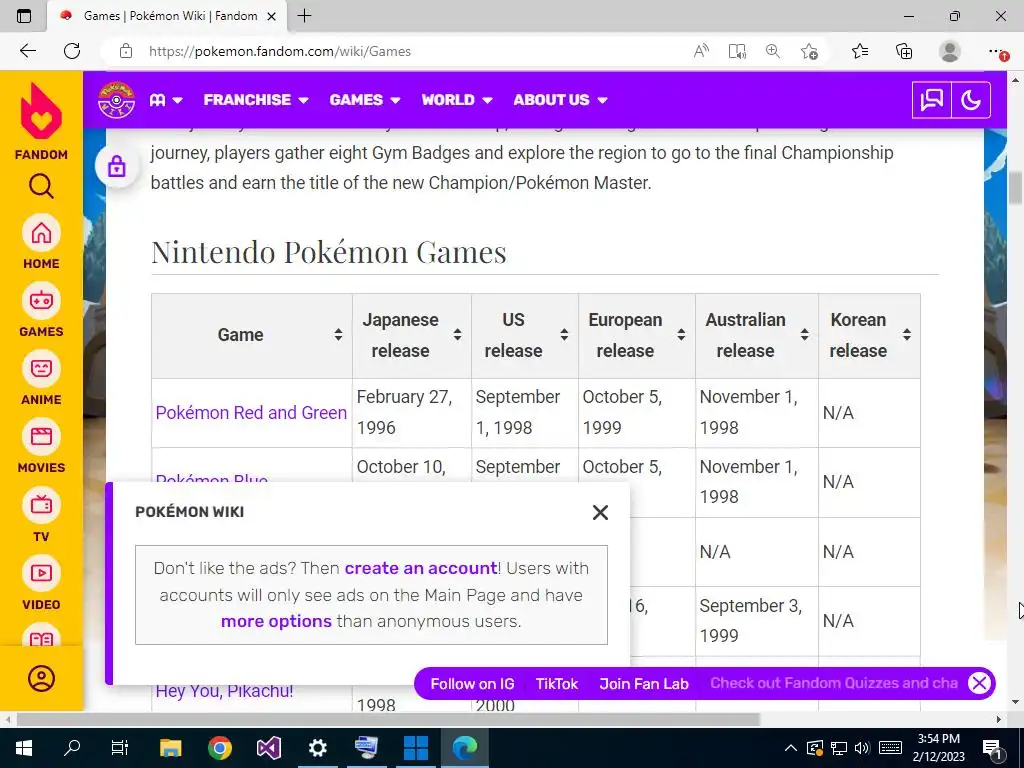This screenshot has height=768, width=1024.
Task: Open Favorites list icon in Edge toolbar
Action: (860, 51)
